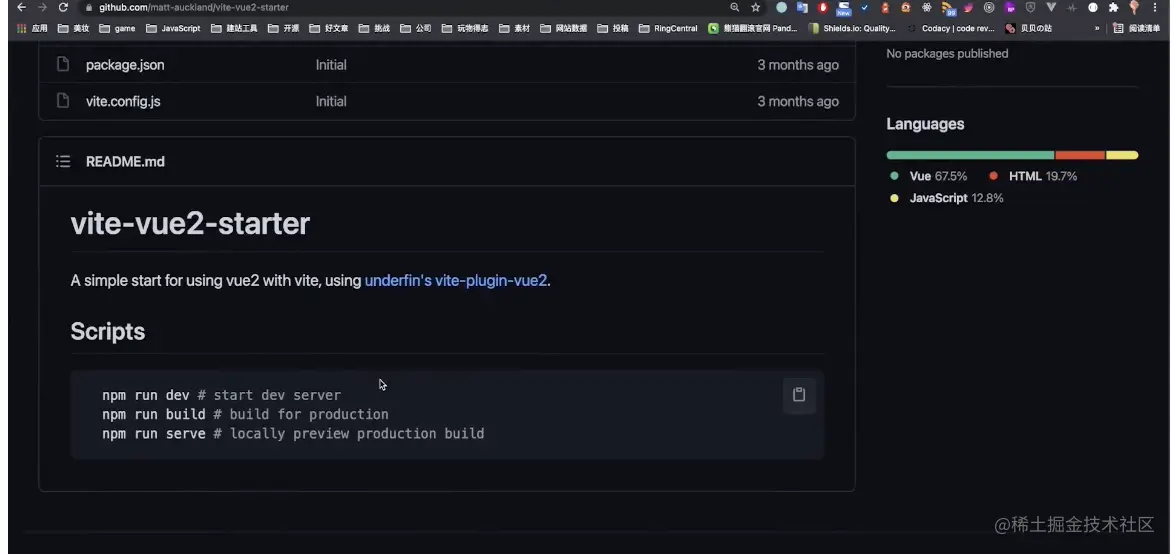Click the Vue DevTools extension icon
Image resolution: width=1174 pixels, height=554 pixels.
(1051, 7)
